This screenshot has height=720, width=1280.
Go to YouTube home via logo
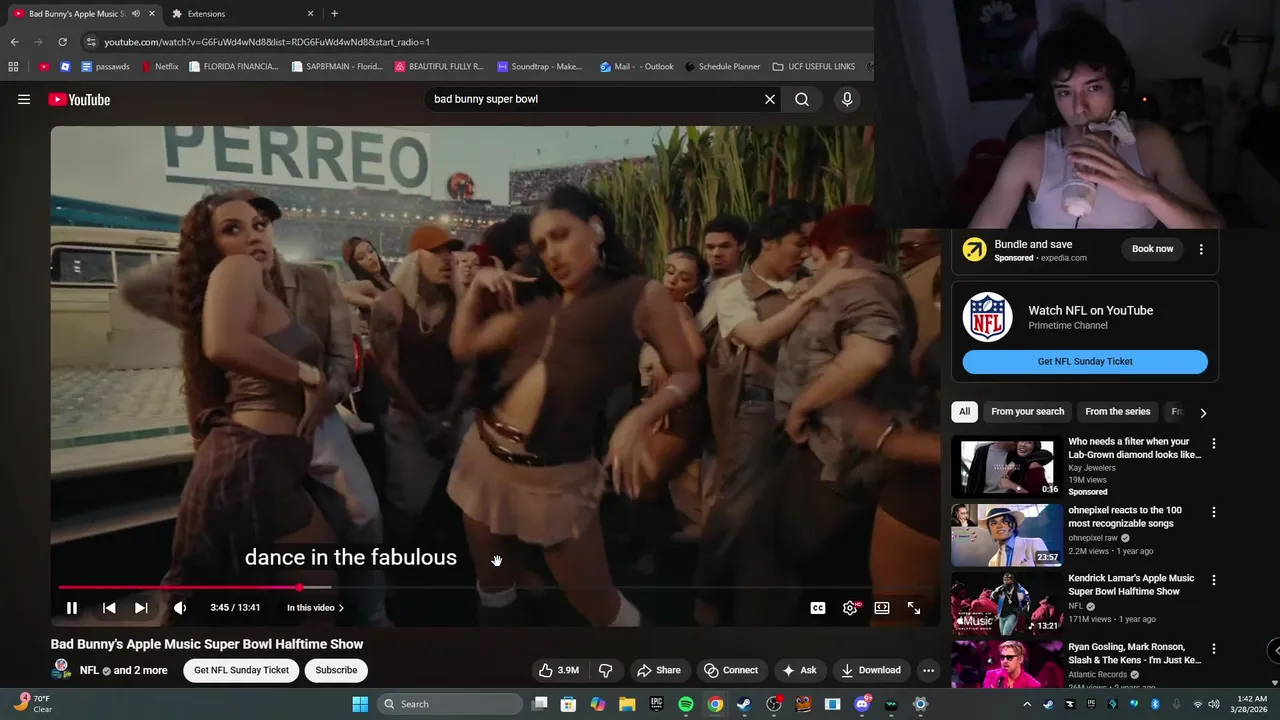click(79, 99)
